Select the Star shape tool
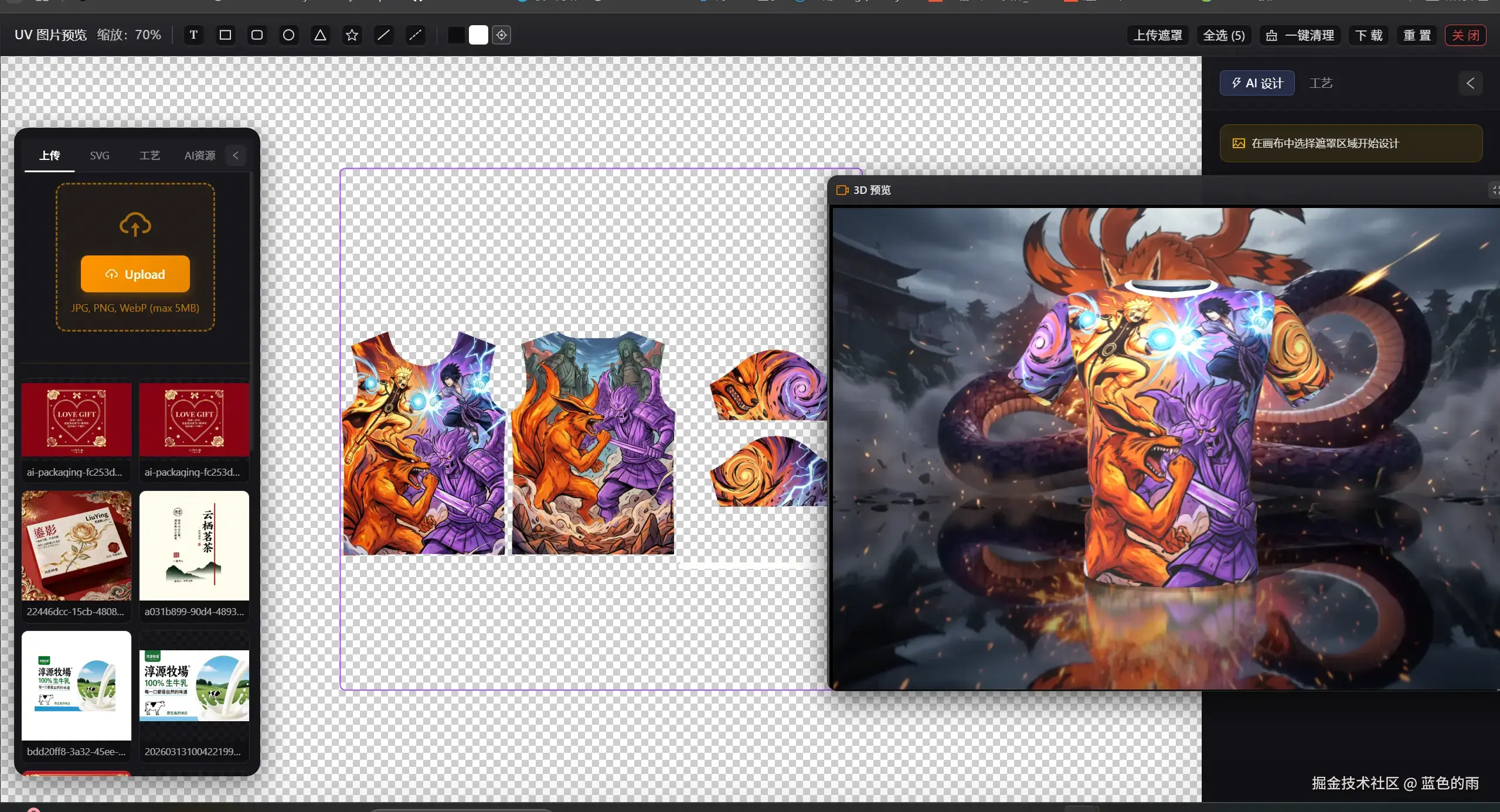This screenshot has height=812, width=1500. [x=352, y=35]
